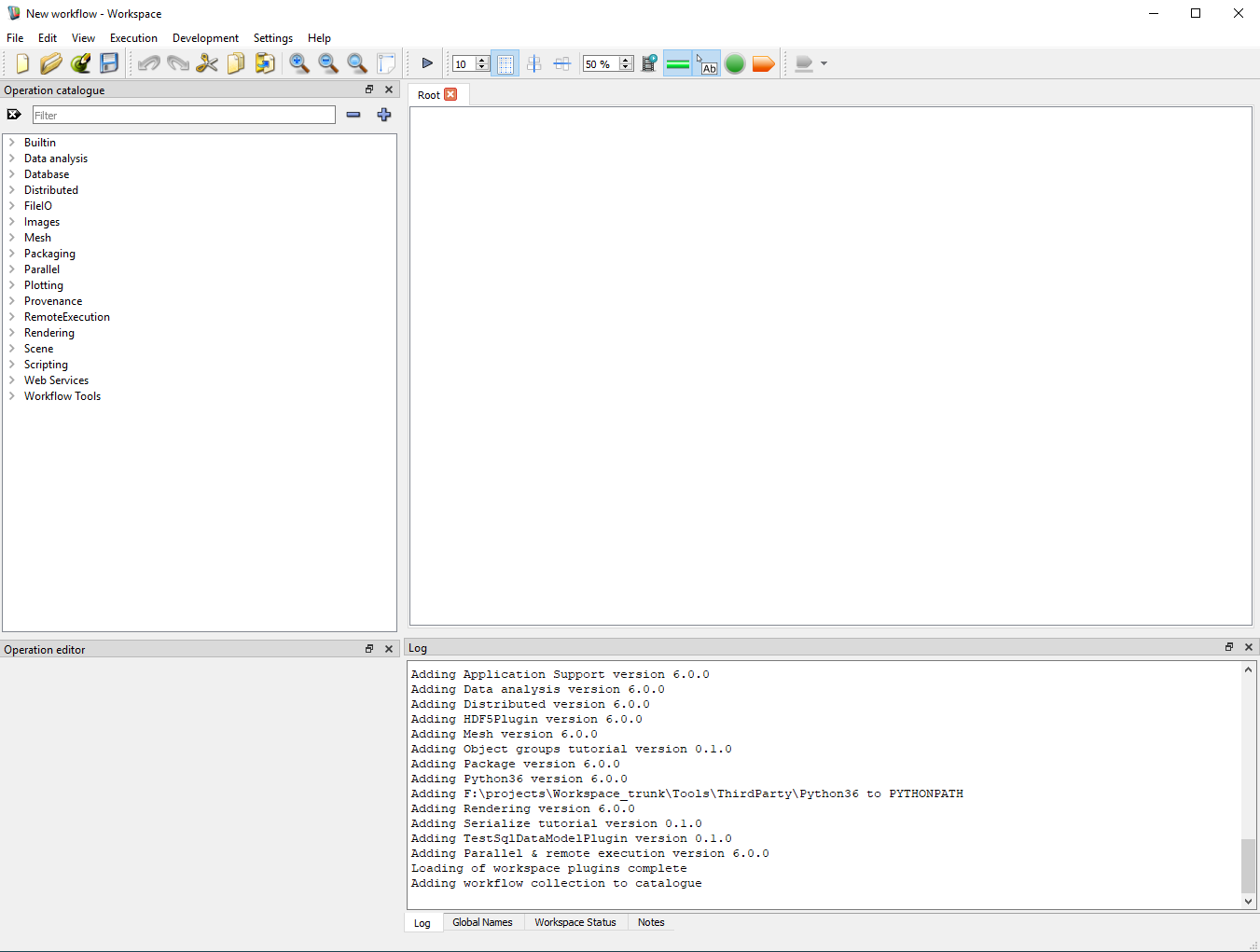Screen dimensions: 1260x952
Task: Toggle the green connection lines button
Action: [678, 63]
